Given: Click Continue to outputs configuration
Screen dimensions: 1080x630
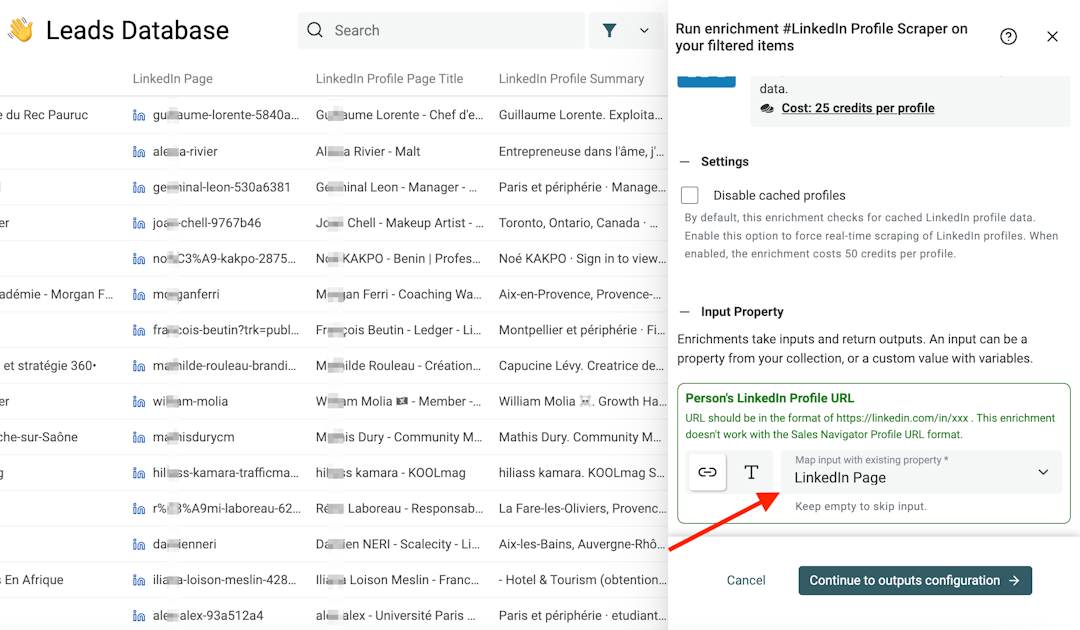Looking at the screenshot, I should coord(914,580).
